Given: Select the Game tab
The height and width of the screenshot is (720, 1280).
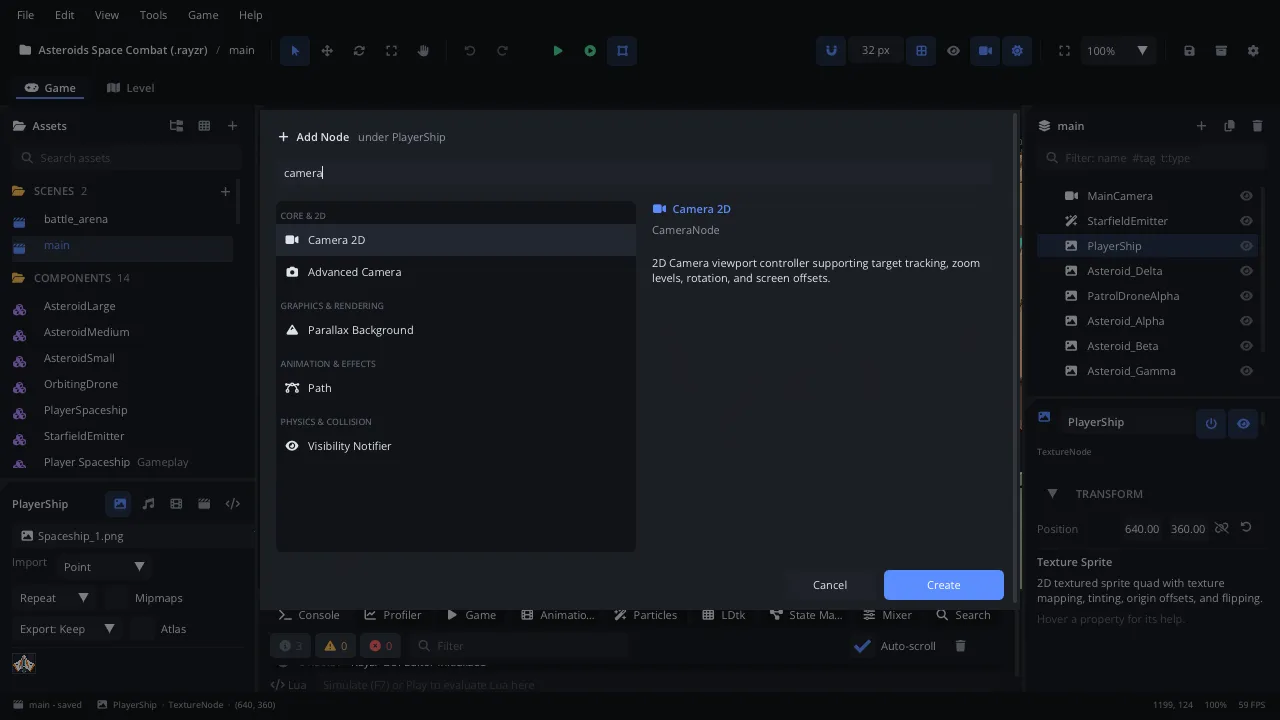Looking at the screenshot, I should [x=50, y=88].
